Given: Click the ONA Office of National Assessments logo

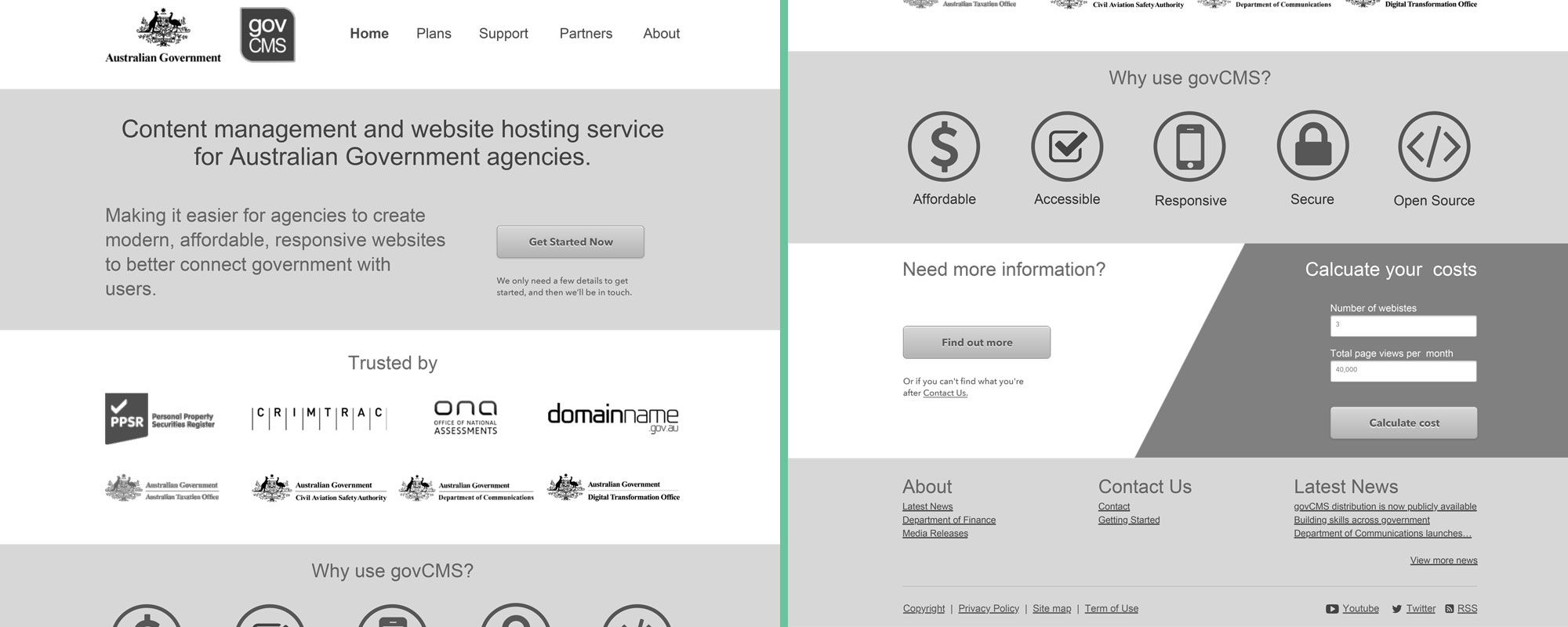Looking at the screenshot, I should click(x=466, y=417).
